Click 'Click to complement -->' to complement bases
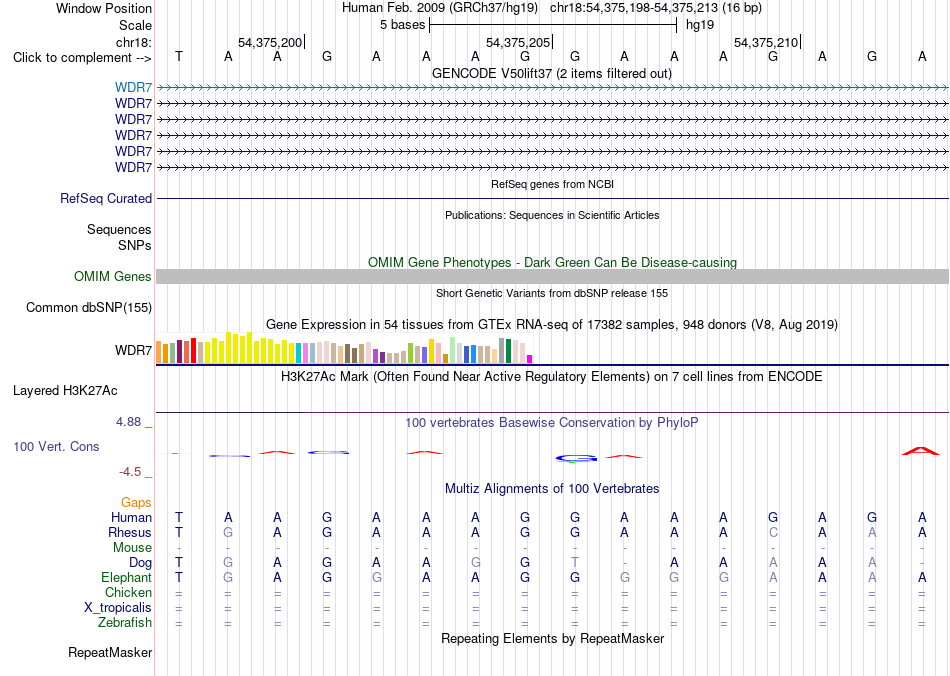Viewport: 950px width, 676px height. 82,58
